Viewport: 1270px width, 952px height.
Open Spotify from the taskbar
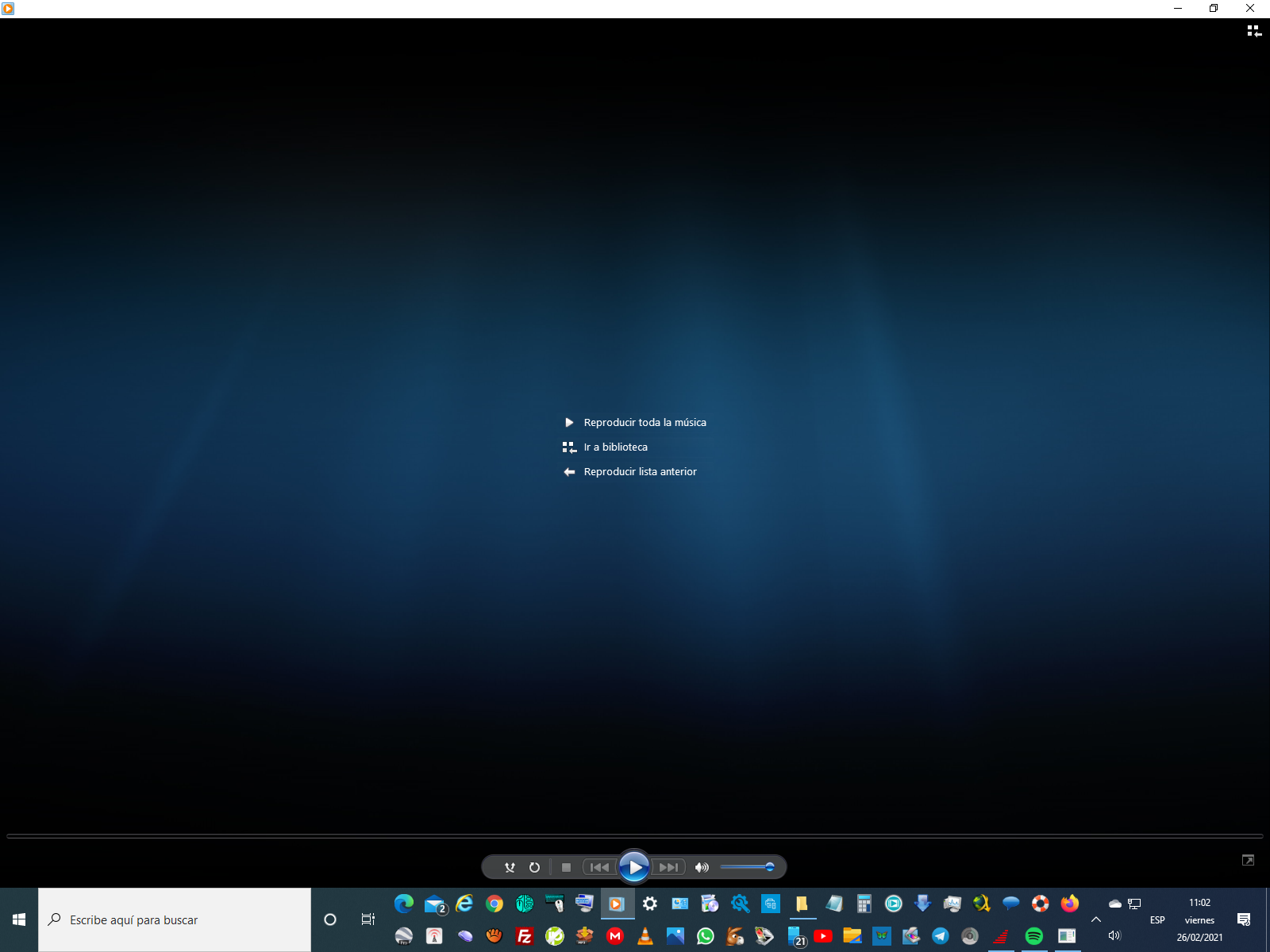pyautogui.click(x=1033, y=936)
